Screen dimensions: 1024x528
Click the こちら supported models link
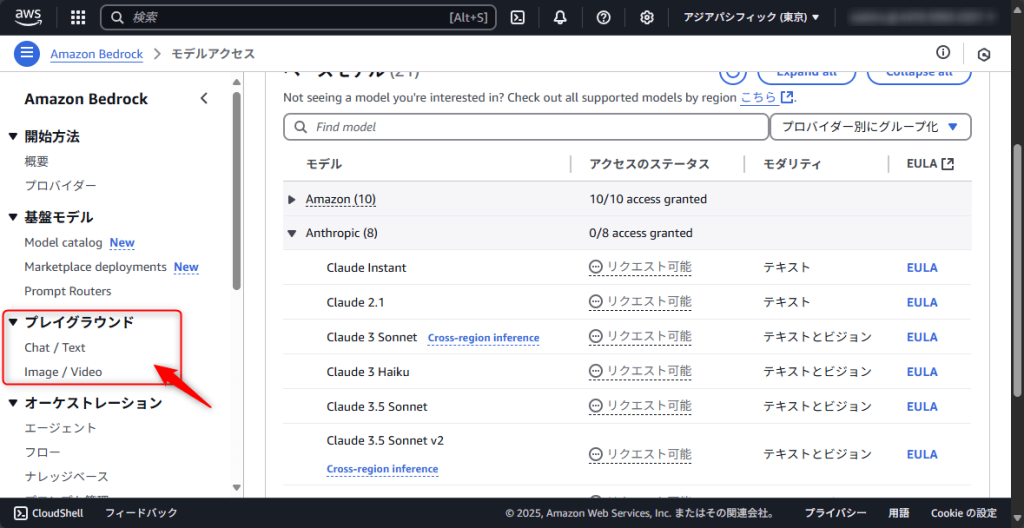pyautogui.click(x=759, y=97)
